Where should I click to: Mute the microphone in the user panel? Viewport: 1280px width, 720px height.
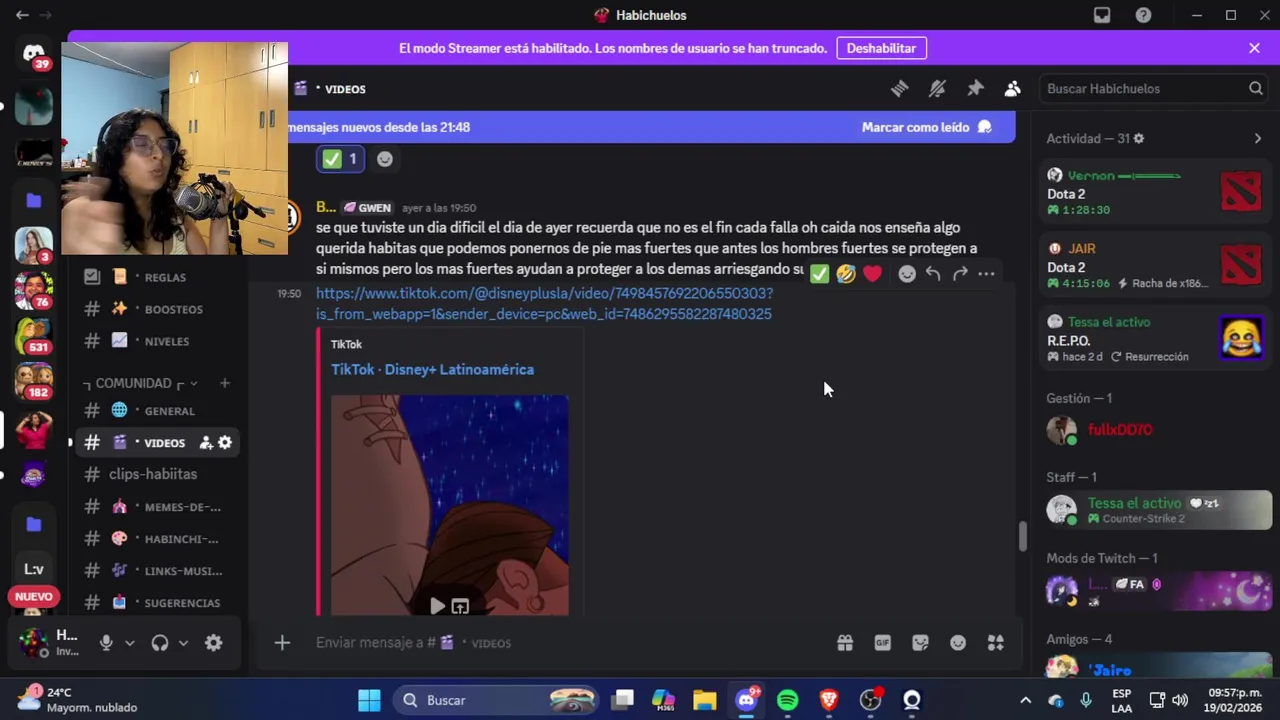point(106,643)
